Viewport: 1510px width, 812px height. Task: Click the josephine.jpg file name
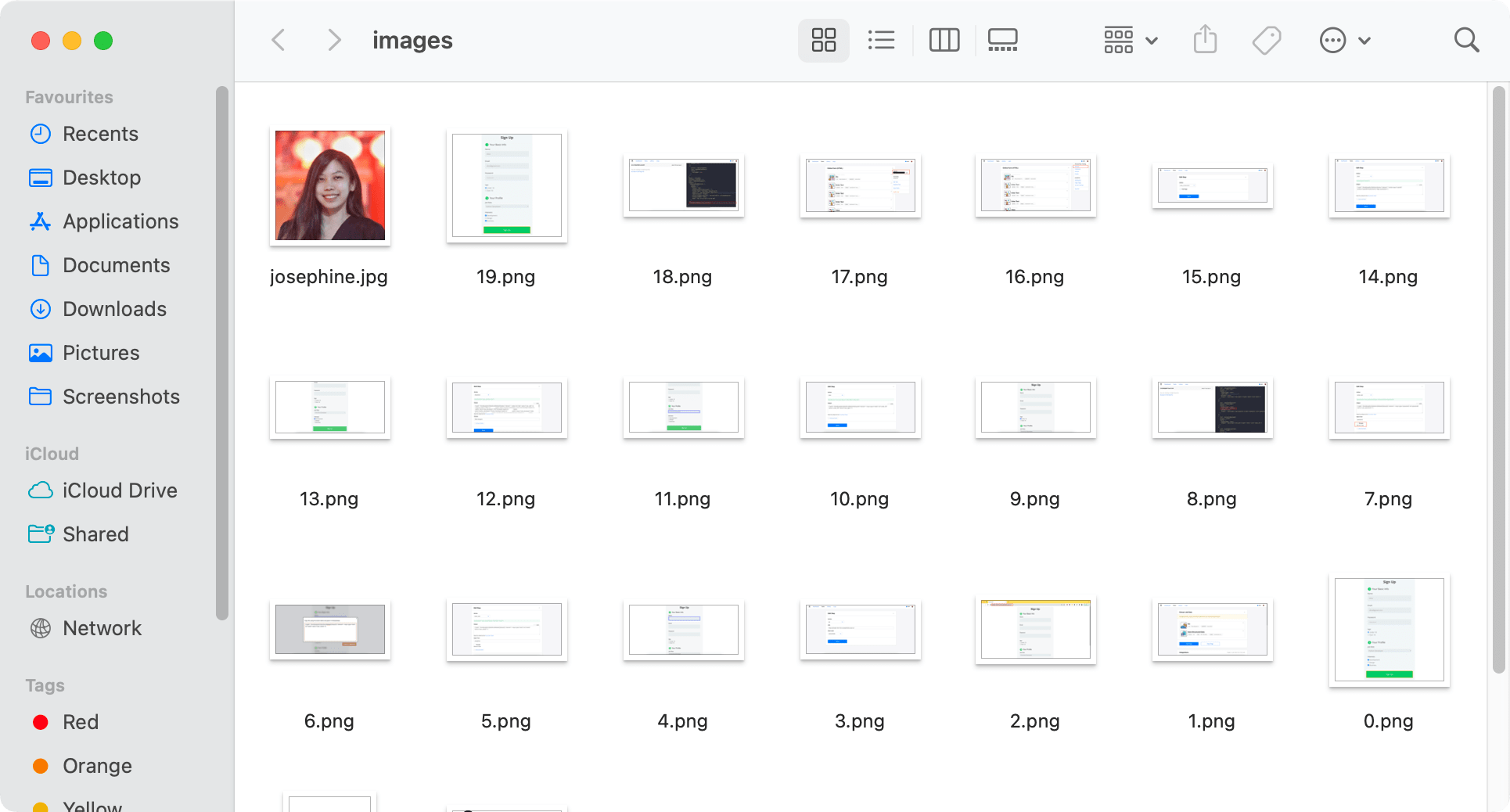(329, 277)
